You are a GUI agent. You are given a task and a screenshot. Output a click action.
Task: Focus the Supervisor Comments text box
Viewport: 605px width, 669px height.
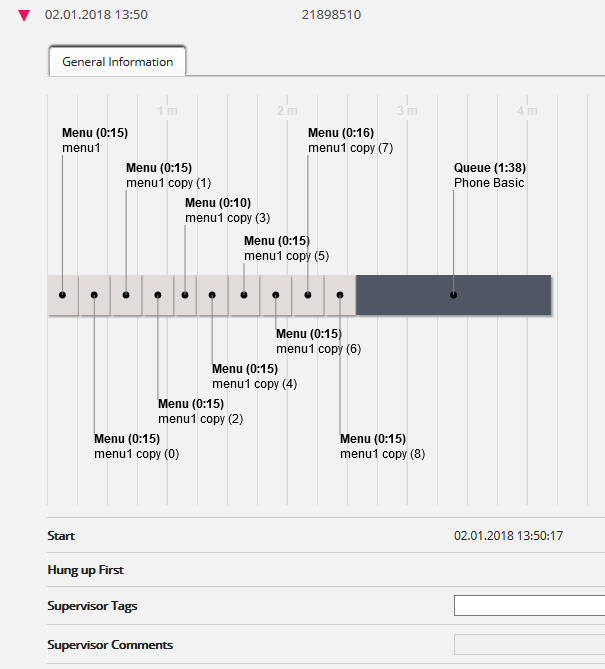coord(529,645)
